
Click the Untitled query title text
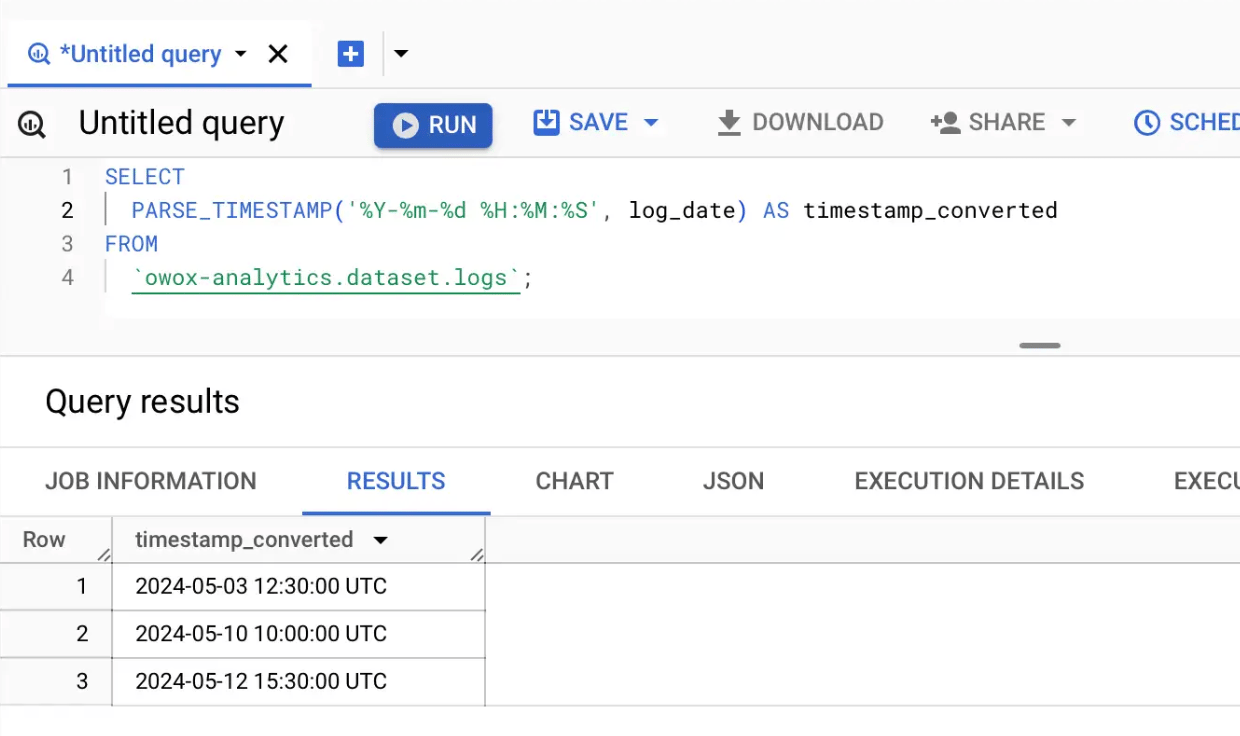click(182, 123)
